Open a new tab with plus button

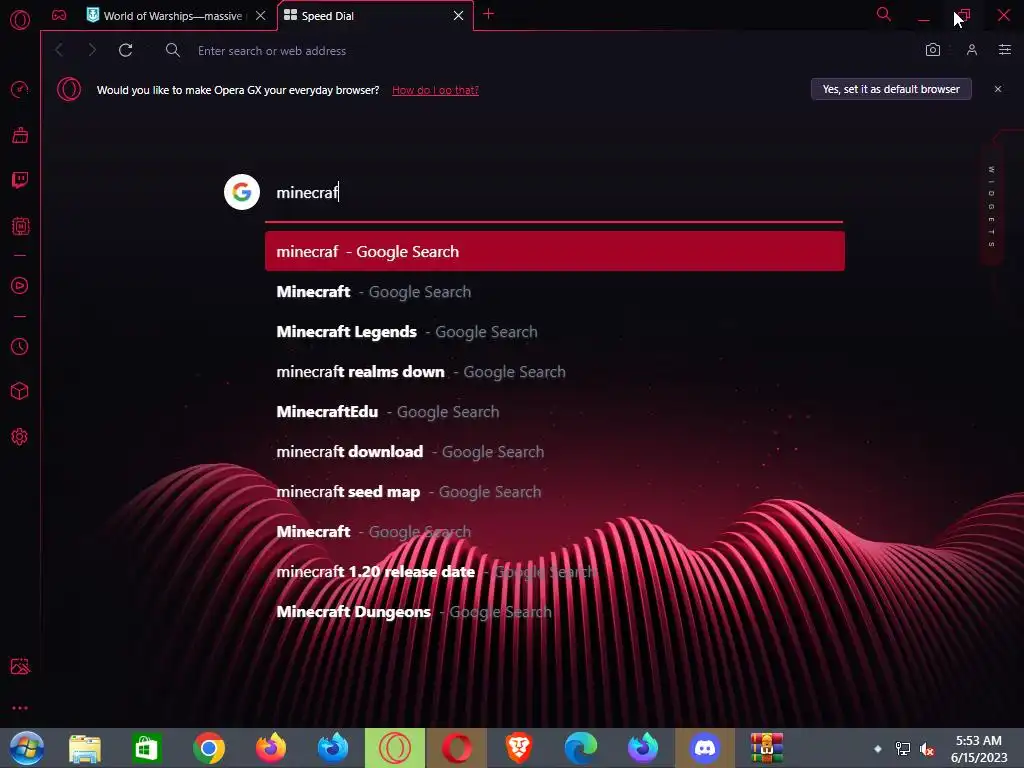[x=488, y=14]
